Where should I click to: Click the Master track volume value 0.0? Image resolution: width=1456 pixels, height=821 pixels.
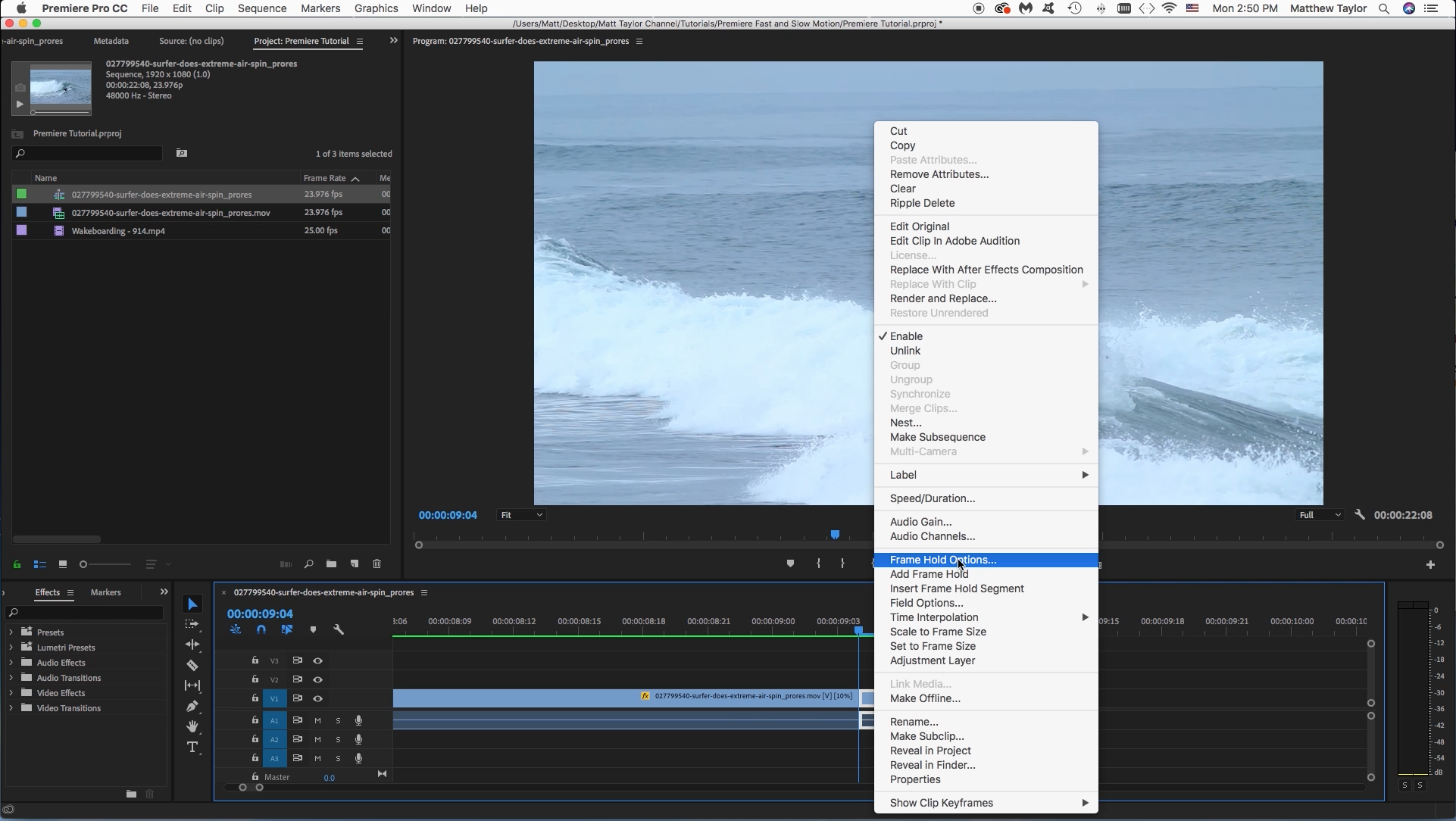point(330,778)
